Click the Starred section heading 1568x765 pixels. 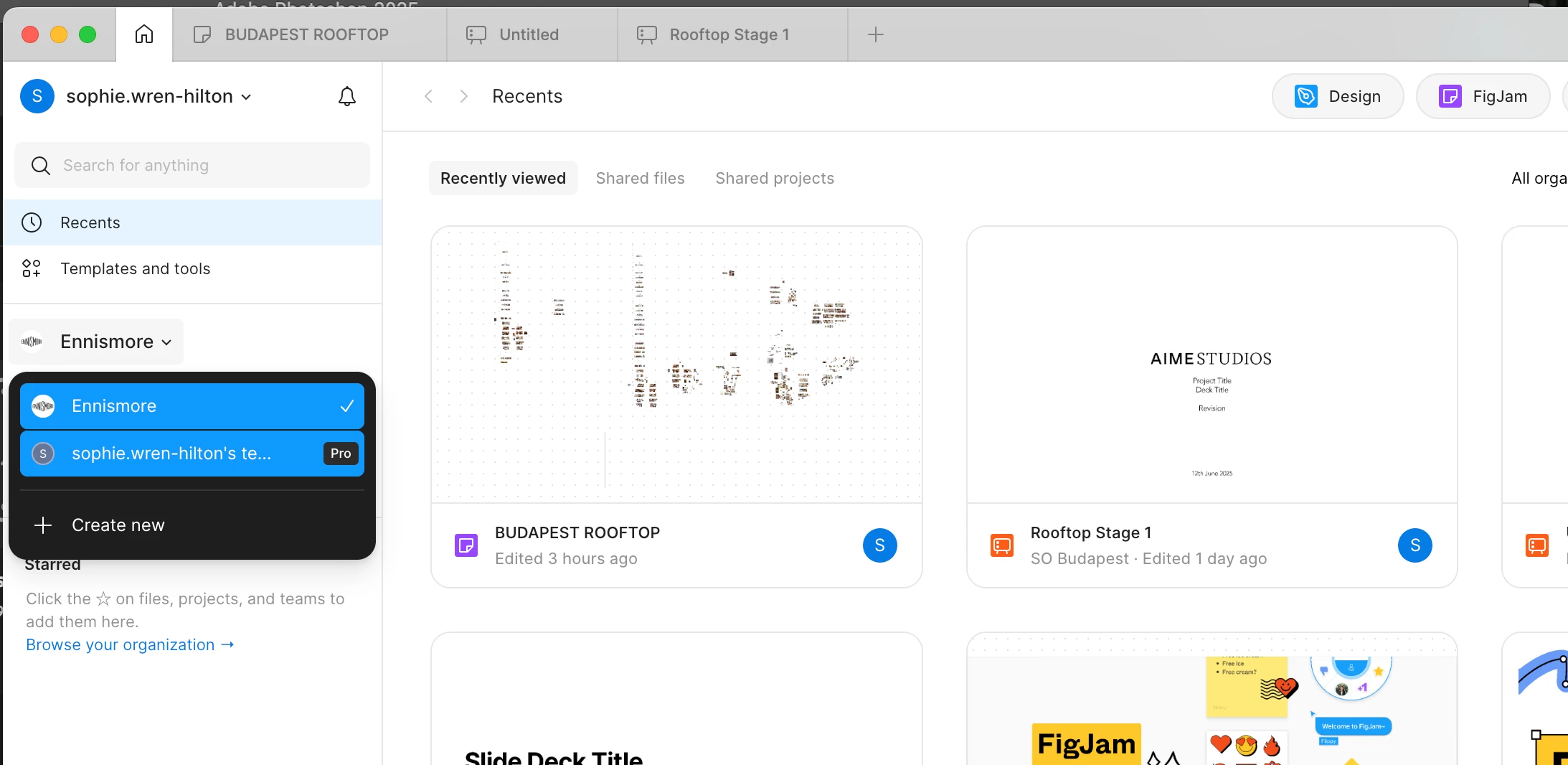[x=52, y=565]
